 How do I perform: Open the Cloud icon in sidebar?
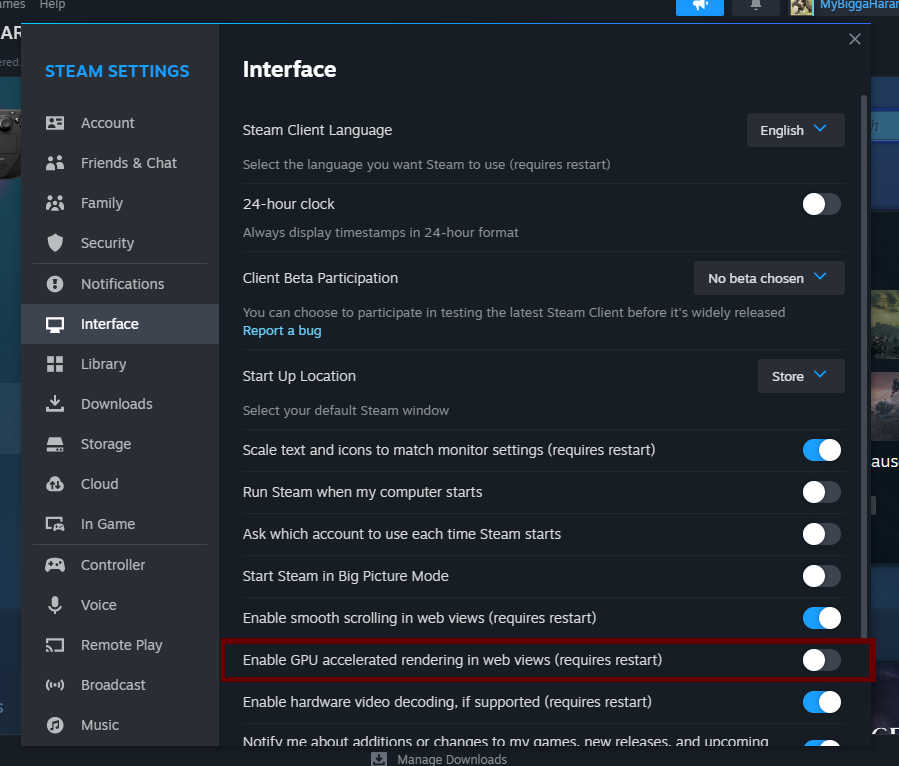click(x=55, y=484)
